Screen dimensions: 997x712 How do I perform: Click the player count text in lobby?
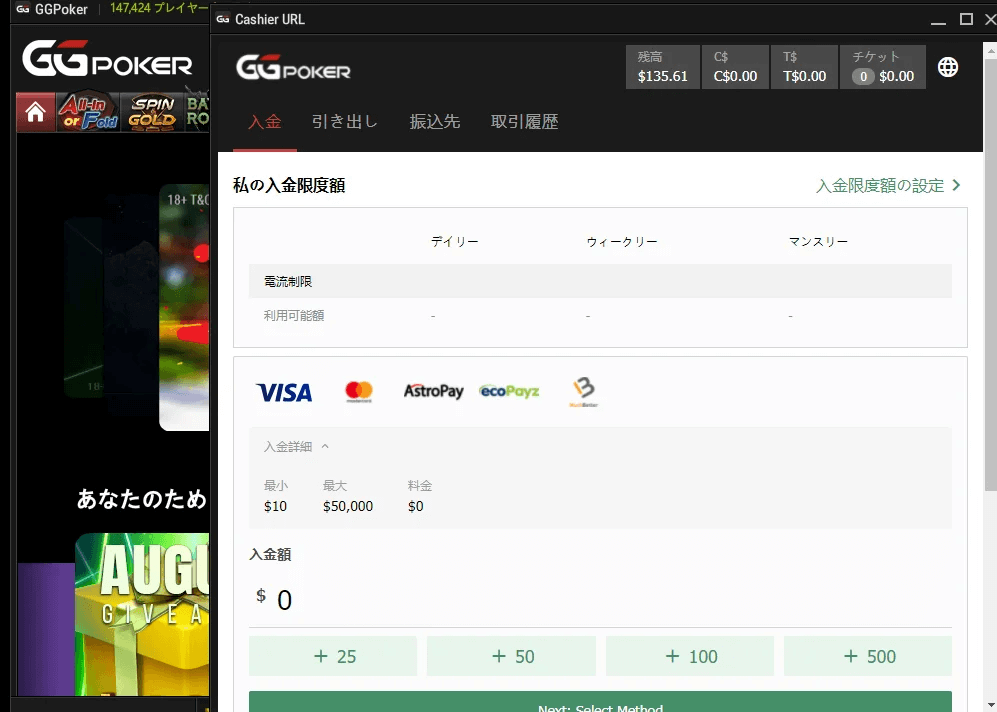point(159,8)
